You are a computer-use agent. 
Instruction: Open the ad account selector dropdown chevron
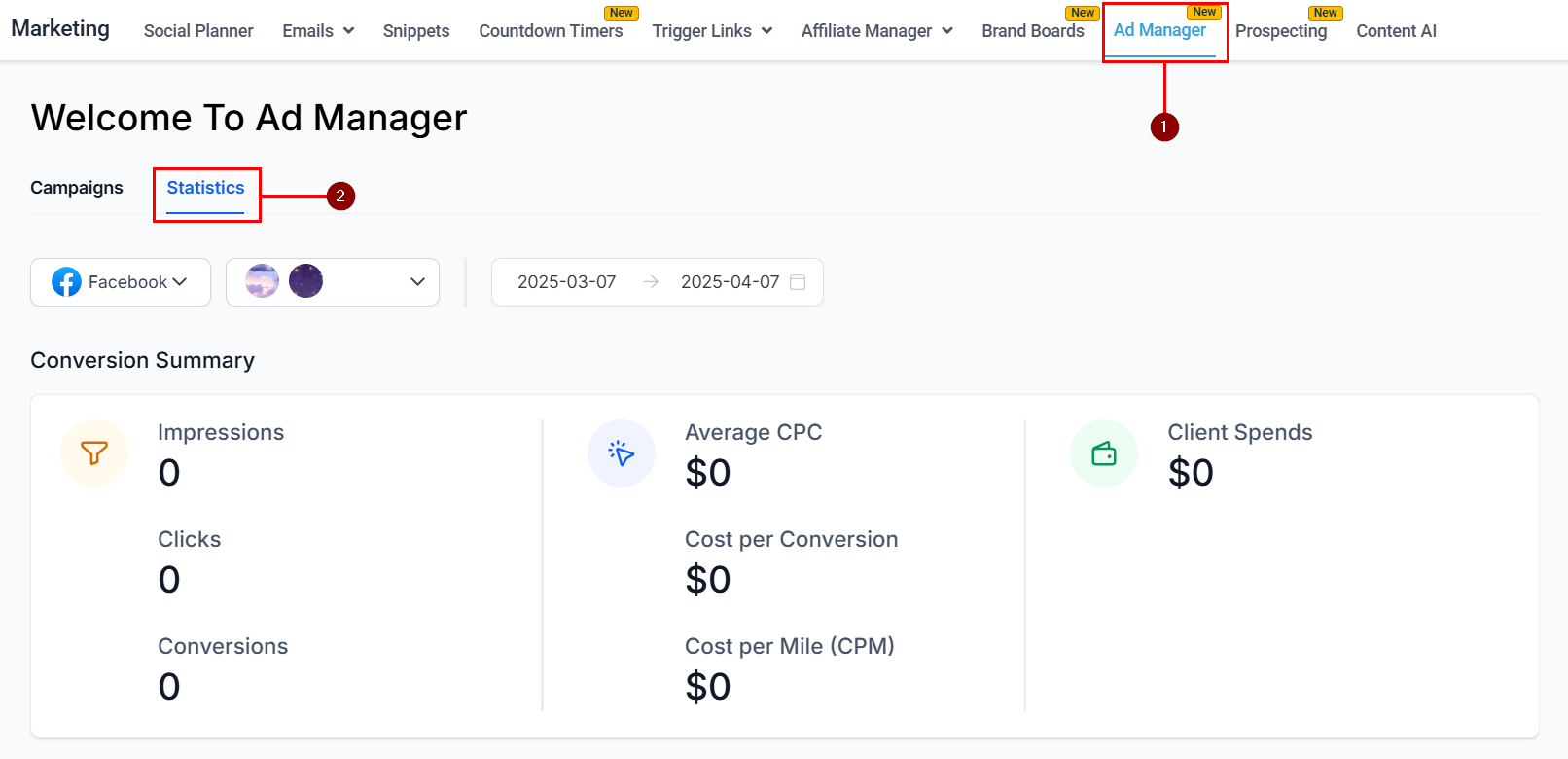click(x=418, y=282)
